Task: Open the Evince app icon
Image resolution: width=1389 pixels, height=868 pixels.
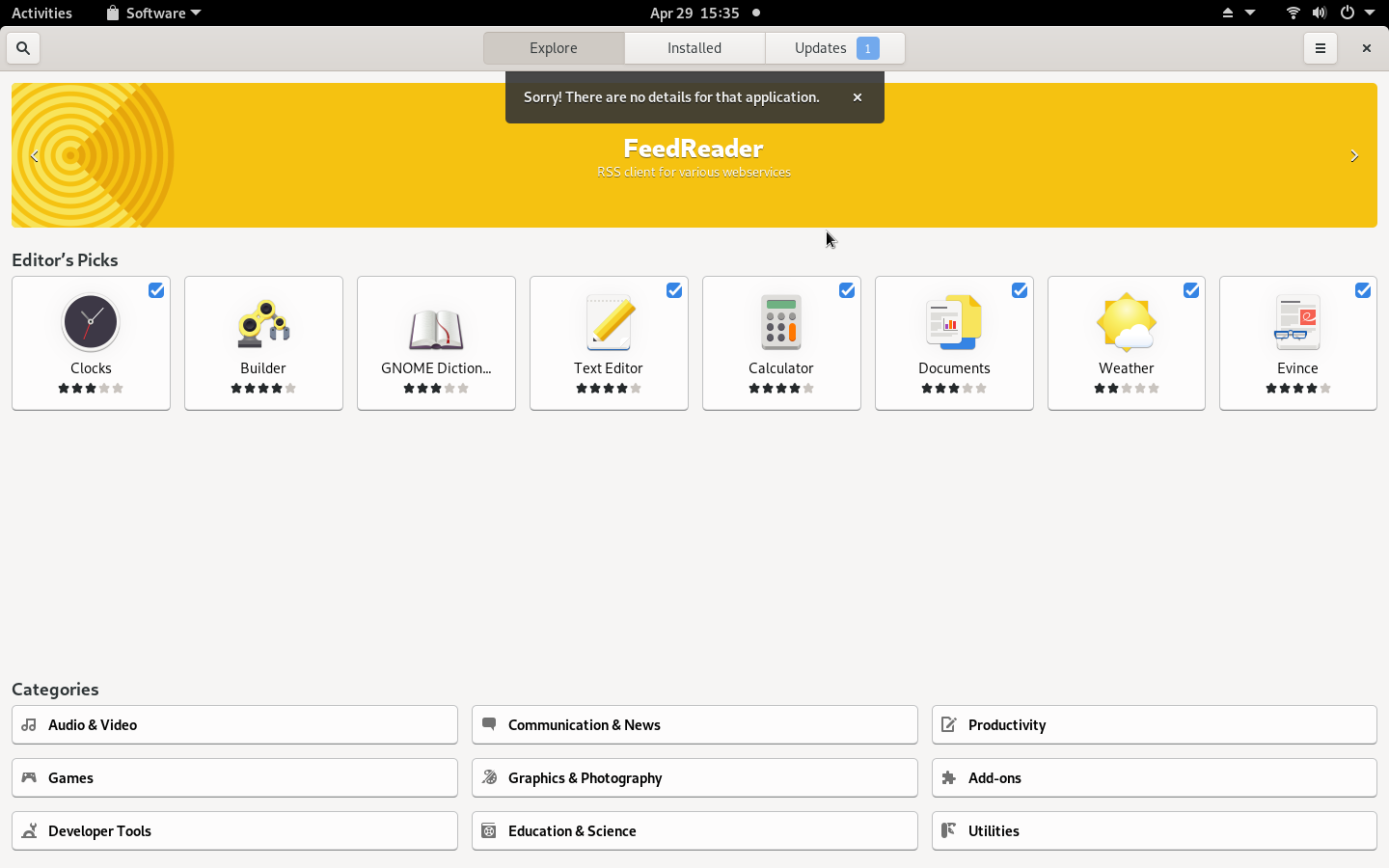Action: click(x=1297, y=322)
